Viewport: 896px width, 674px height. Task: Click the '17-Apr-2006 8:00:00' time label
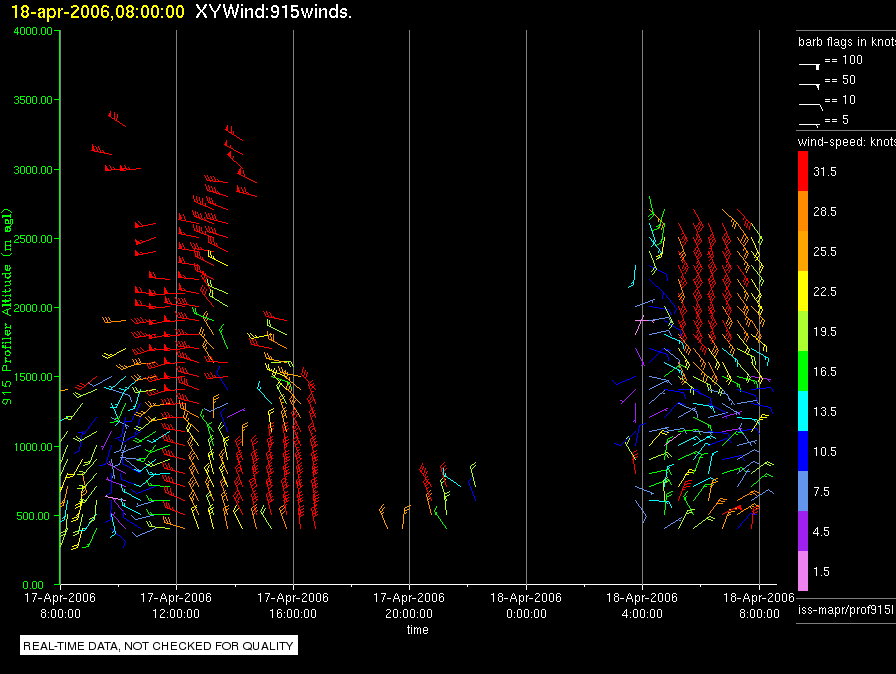tap(60, 605)
